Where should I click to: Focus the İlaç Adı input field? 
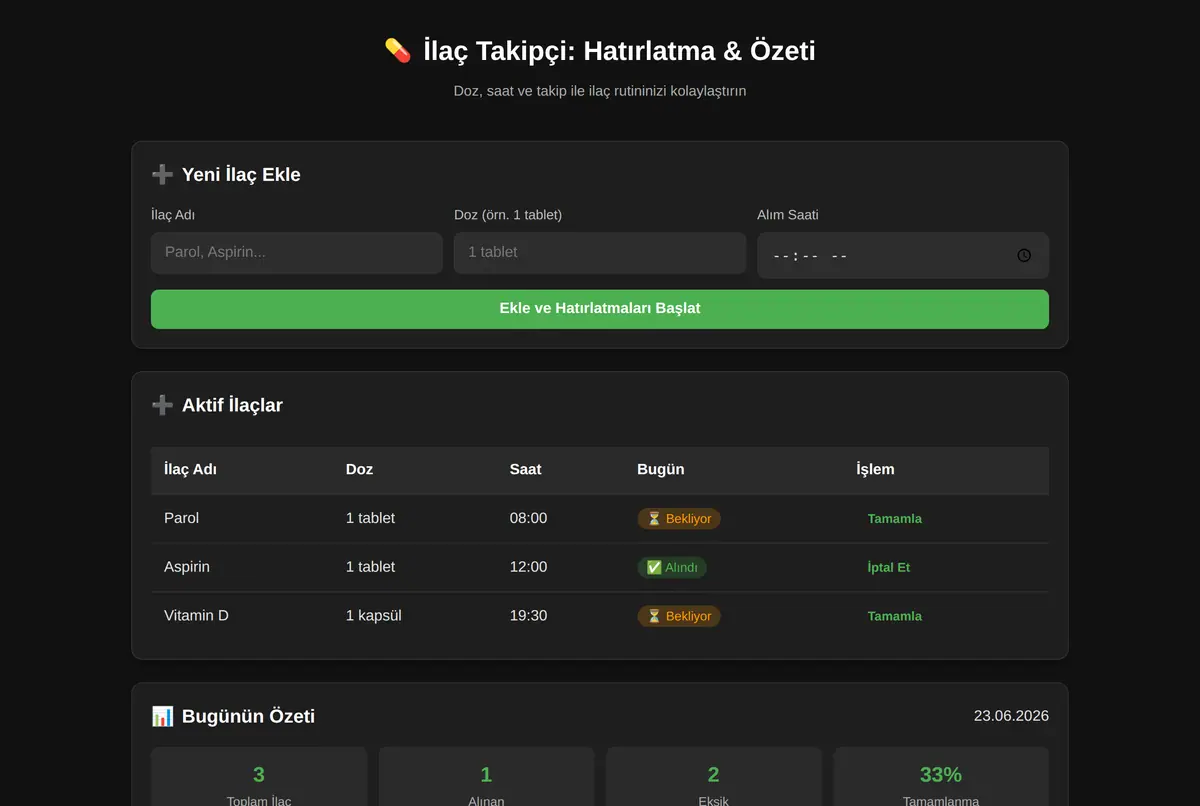point(297,253)
